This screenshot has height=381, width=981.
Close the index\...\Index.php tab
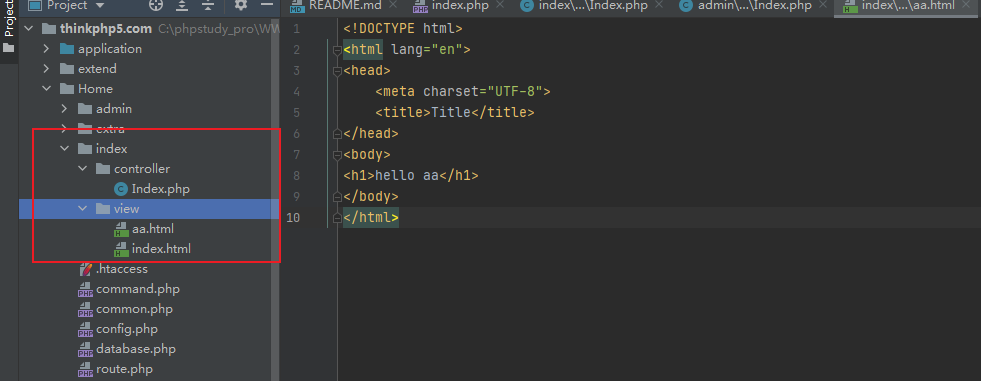[x=659, y=5]
